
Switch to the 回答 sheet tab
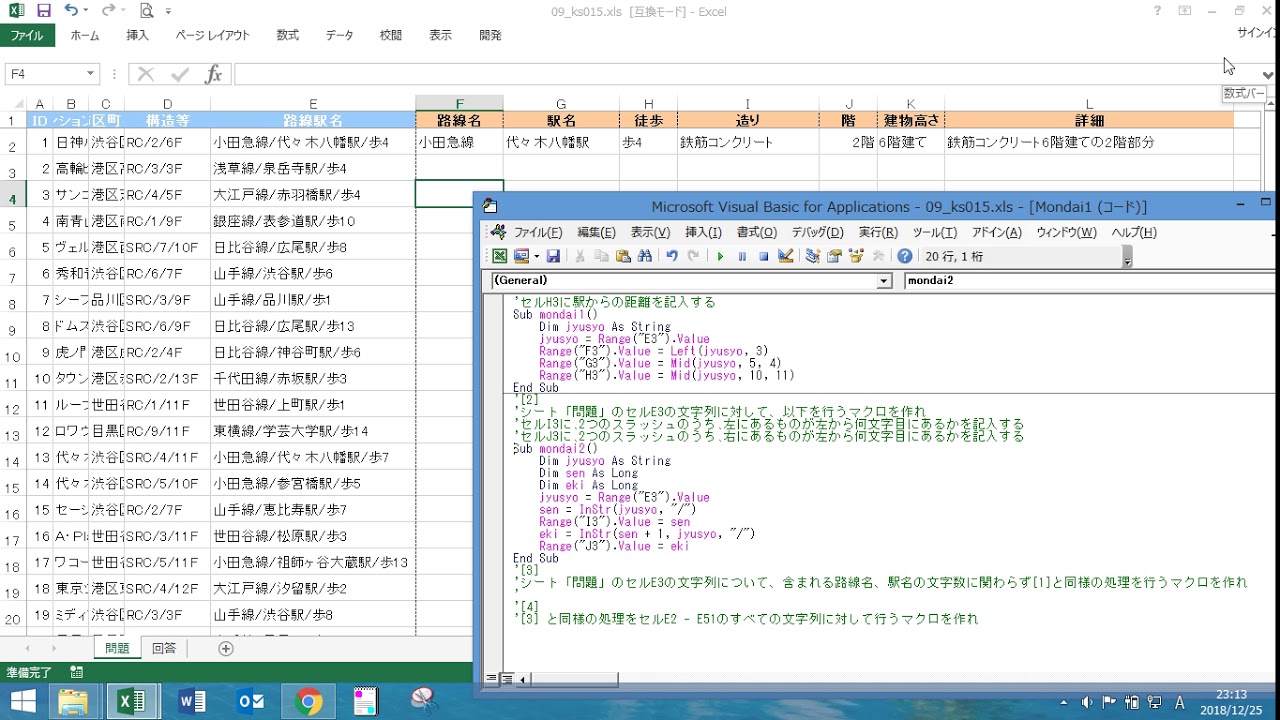pos(163,648)
